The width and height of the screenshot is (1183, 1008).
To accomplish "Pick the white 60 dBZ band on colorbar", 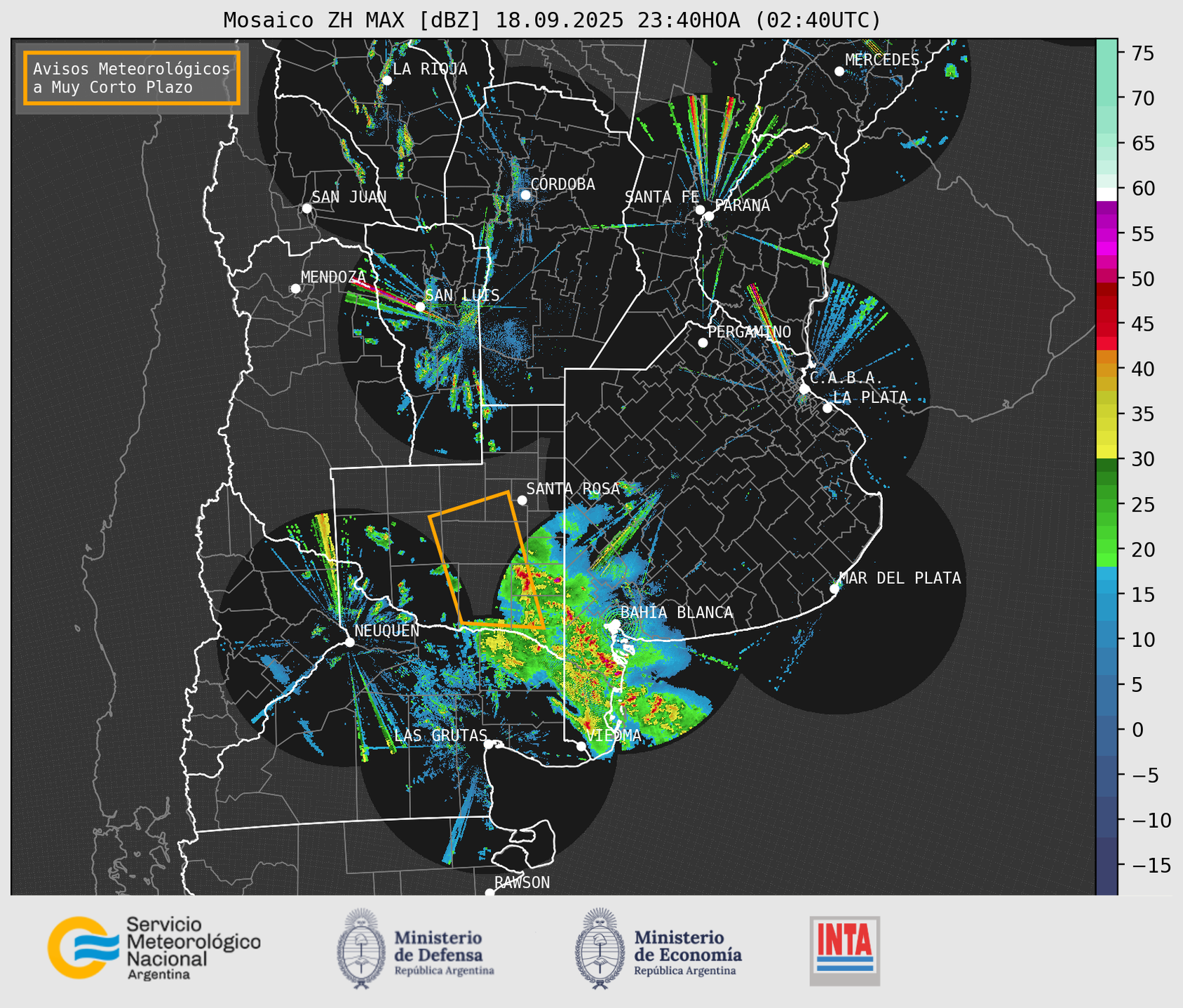I will tap(1107, 194).
